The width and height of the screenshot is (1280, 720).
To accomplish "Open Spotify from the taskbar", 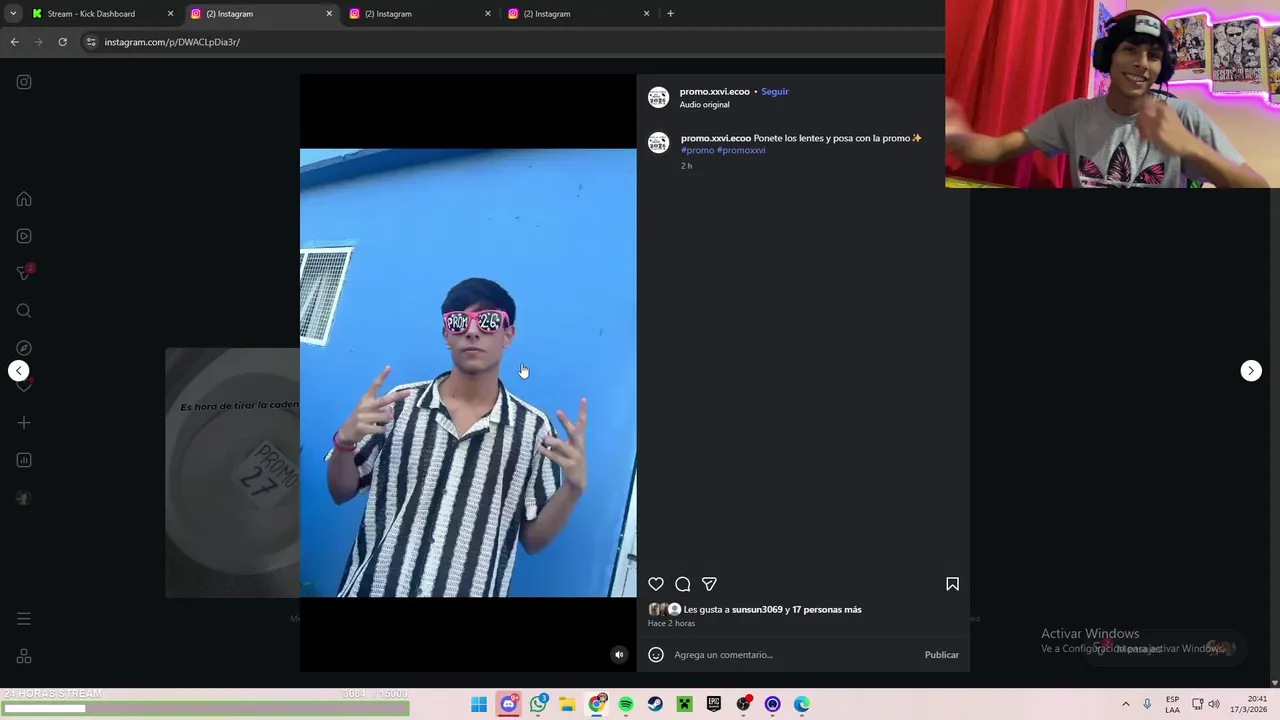I will pos(626,704).
